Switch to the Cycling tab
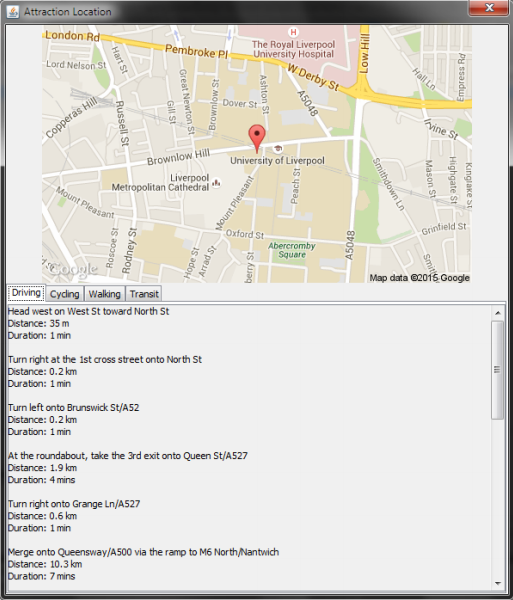The height and width of the screenshot is (600, 513). 65,294
